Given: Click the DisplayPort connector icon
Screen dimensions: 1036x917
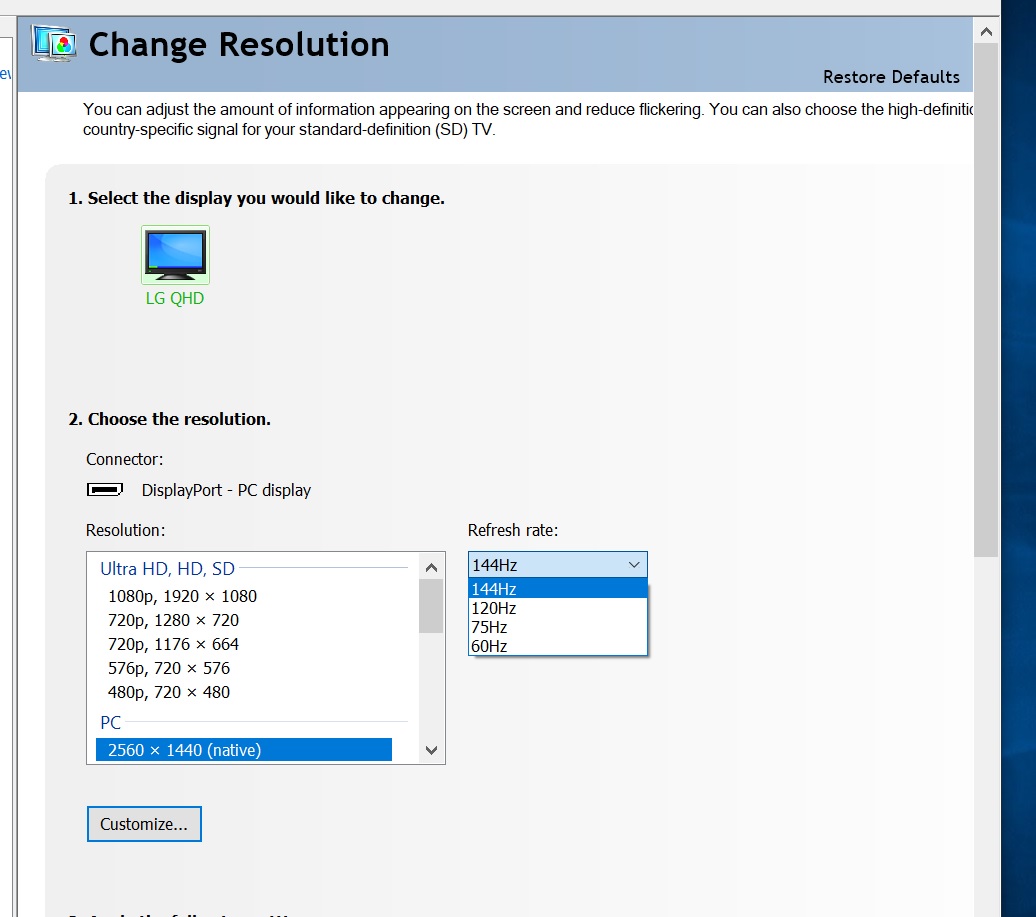Looking at the screenshot, I should click(x=105, y=490).
